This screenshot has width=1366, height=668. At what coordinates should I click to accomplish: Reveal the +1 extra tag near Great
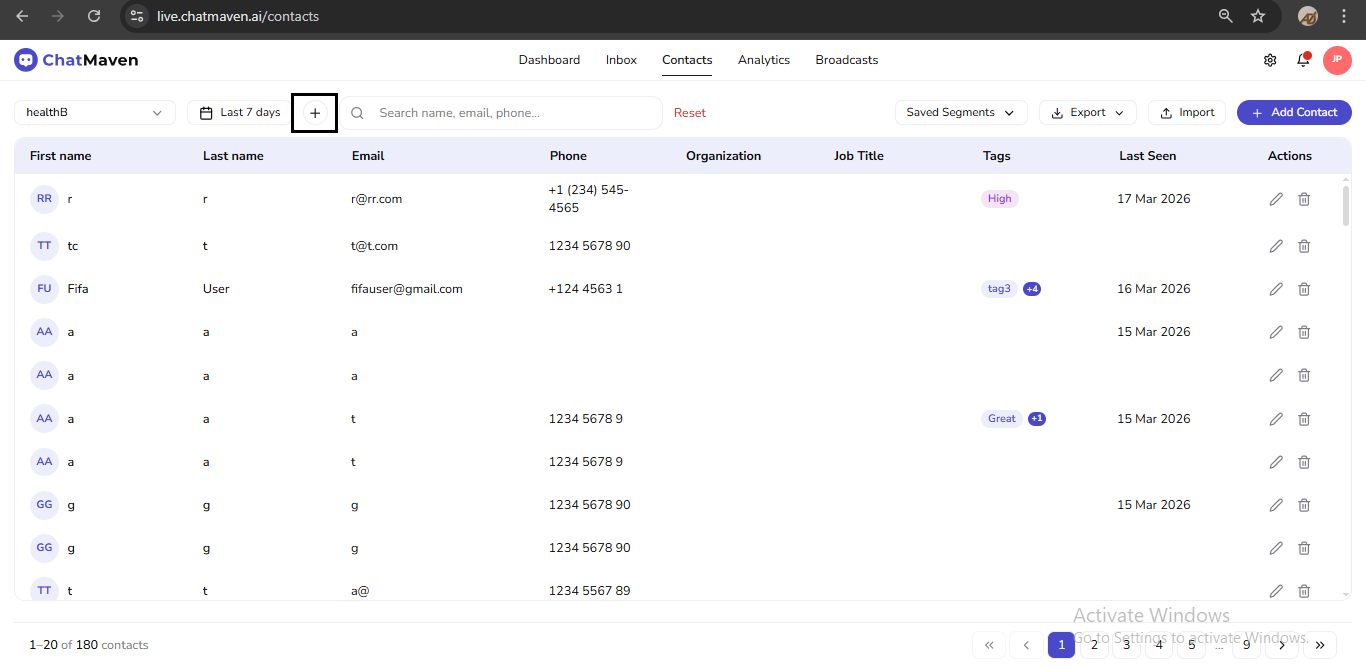(x=1036, y=418)
